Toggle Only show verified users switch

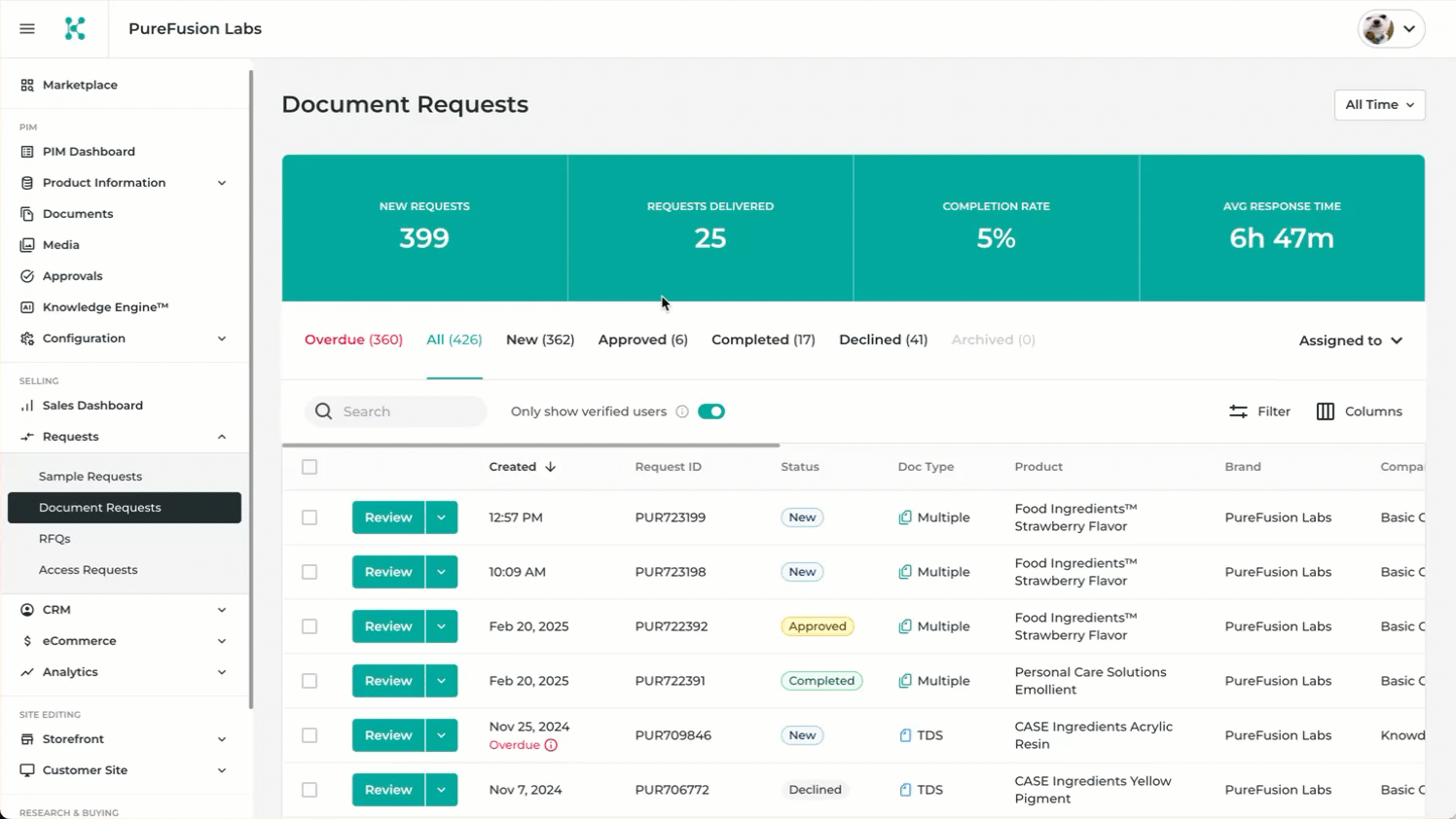click(711, 411)
